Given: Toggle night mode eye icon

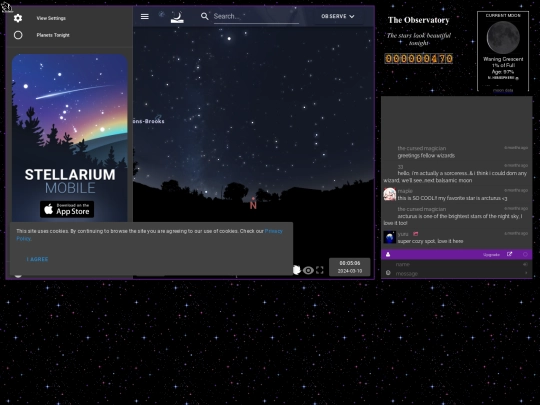Looking at the screenshot, I should click(308, 270).
